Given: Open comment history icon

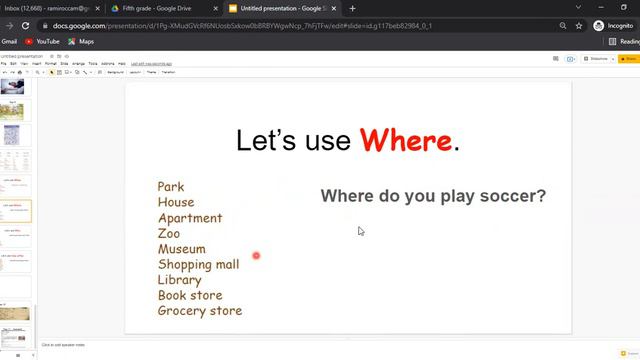Looking at the screenshot, I should point(556,59).
